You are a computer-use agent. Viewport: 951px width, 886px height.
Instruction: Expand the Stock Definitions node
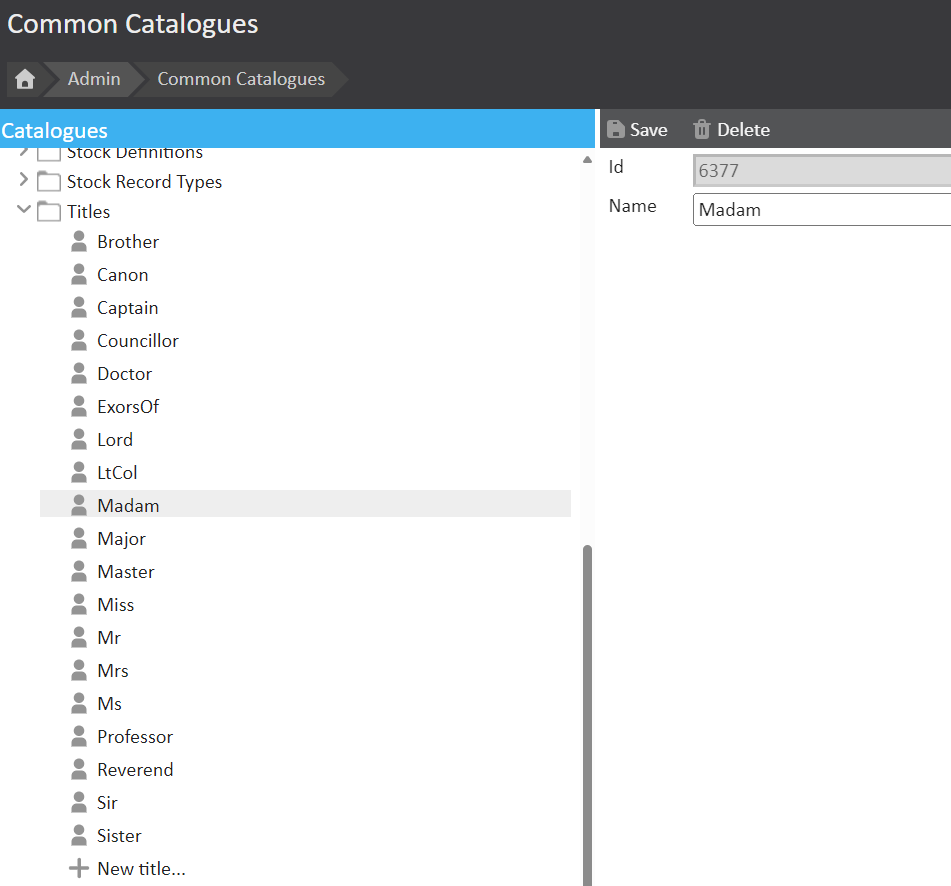pos(24,153)
